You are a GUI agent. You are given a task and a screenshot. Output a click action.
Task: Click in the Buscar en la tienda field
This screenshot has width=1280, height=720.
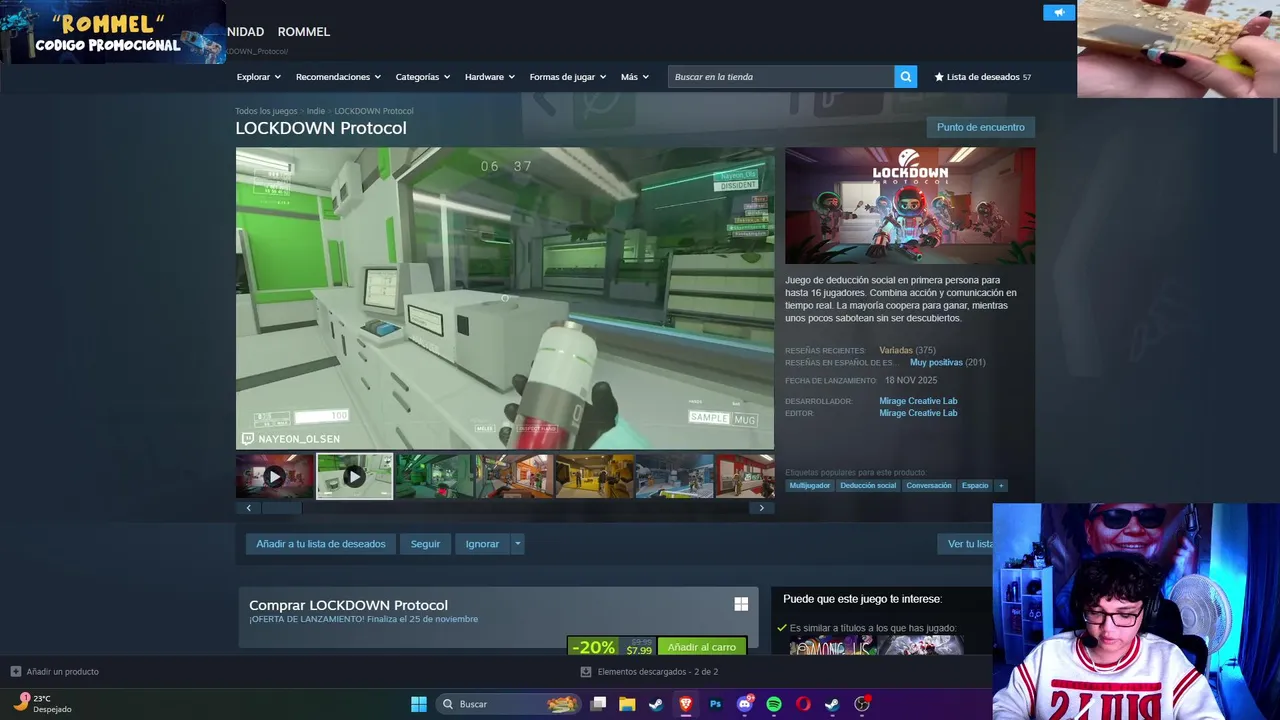(781, 77)
